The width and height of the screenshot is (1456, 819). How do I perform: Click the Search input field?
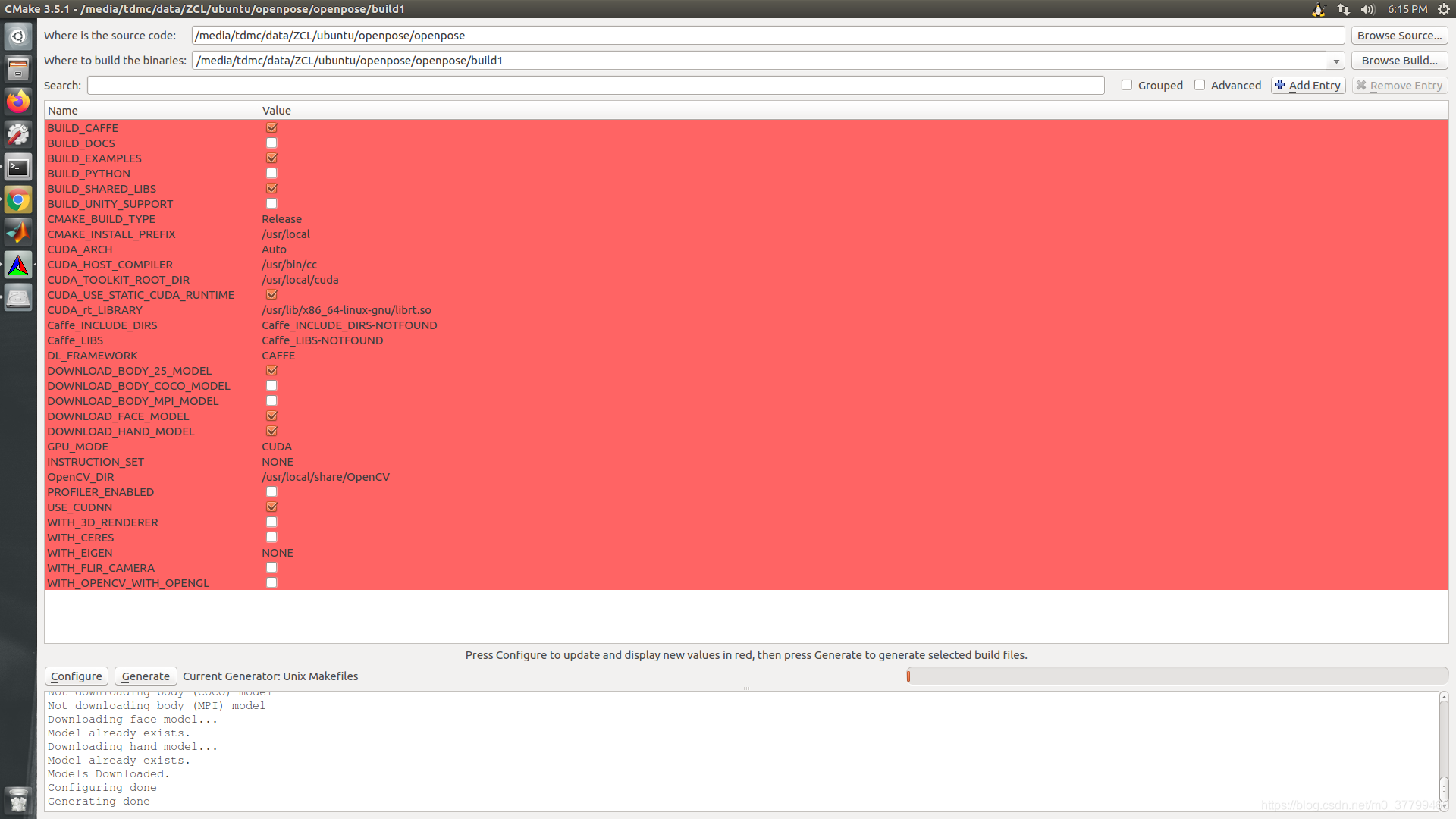click(595, 86)
